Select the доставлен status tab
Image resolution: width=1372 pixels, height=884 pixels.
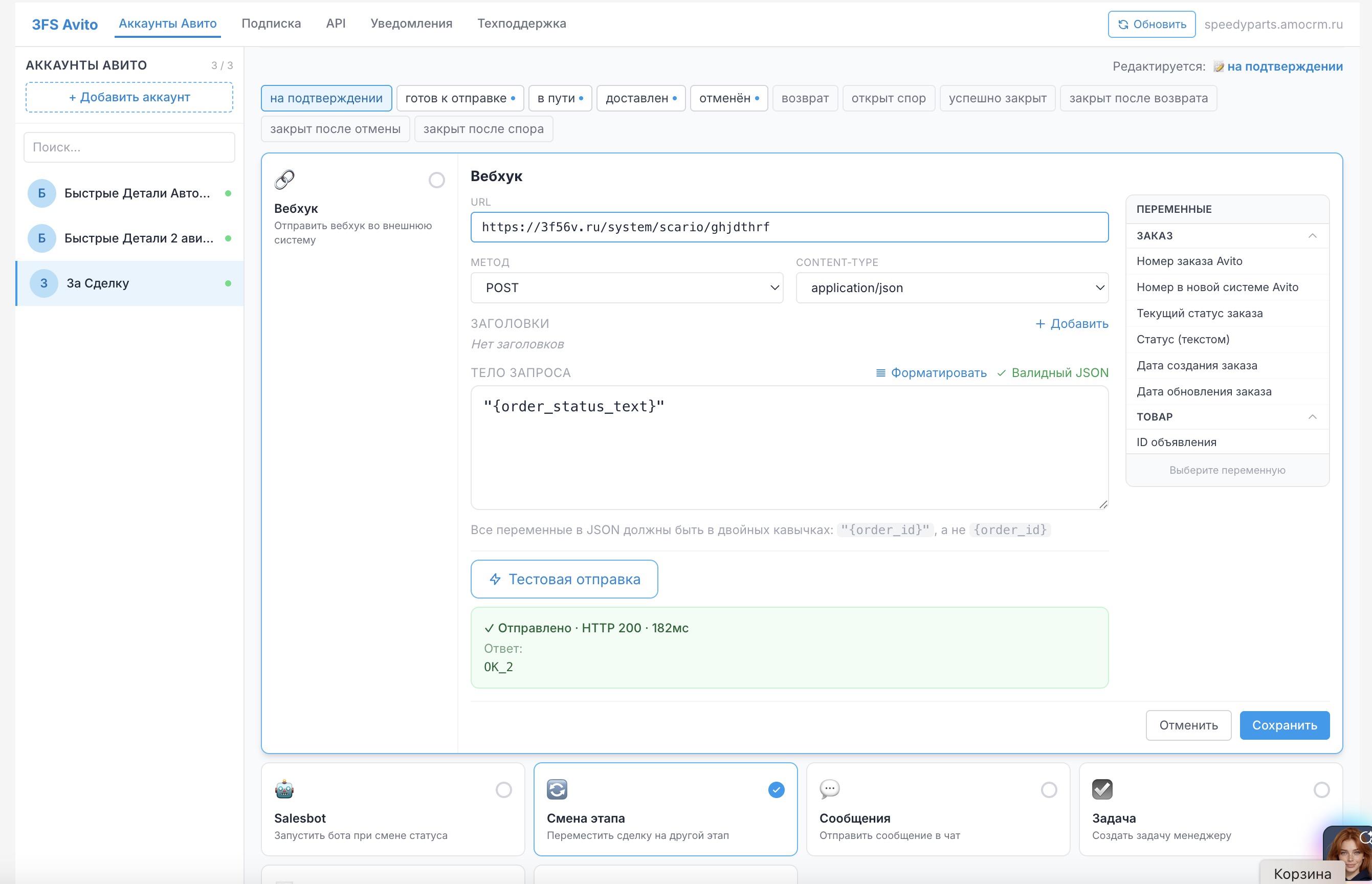(x=640, y=98)
